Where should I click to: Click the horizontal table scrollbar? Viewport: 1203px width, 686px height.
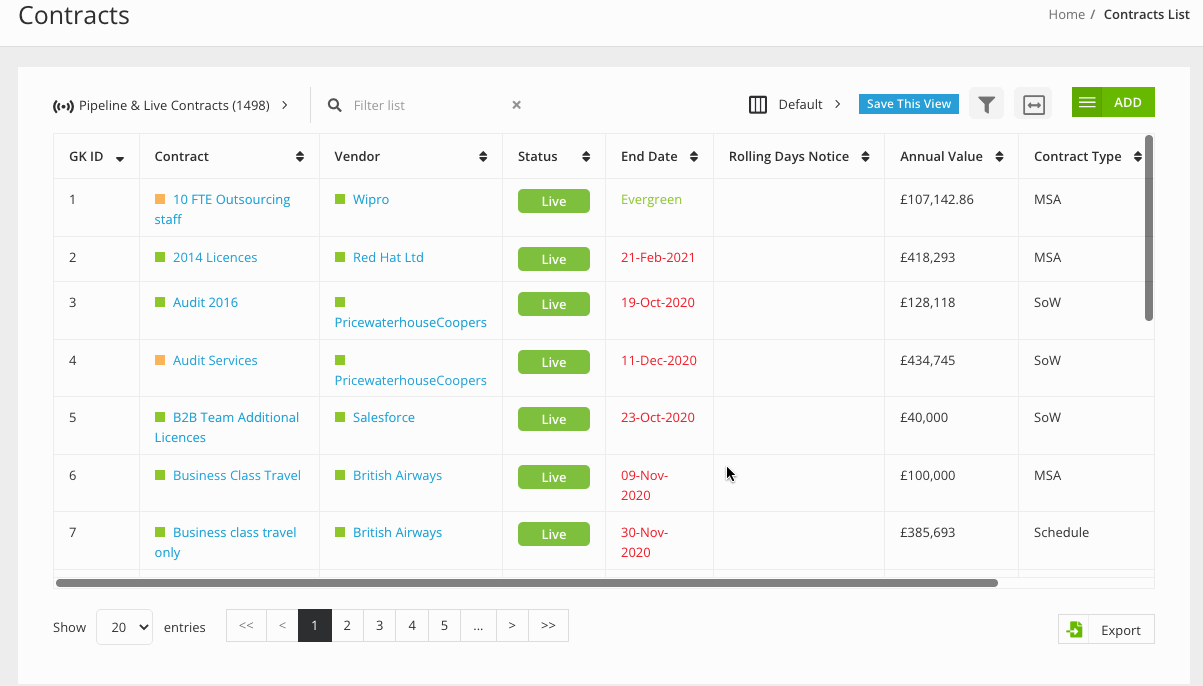(x=527, y=582)
